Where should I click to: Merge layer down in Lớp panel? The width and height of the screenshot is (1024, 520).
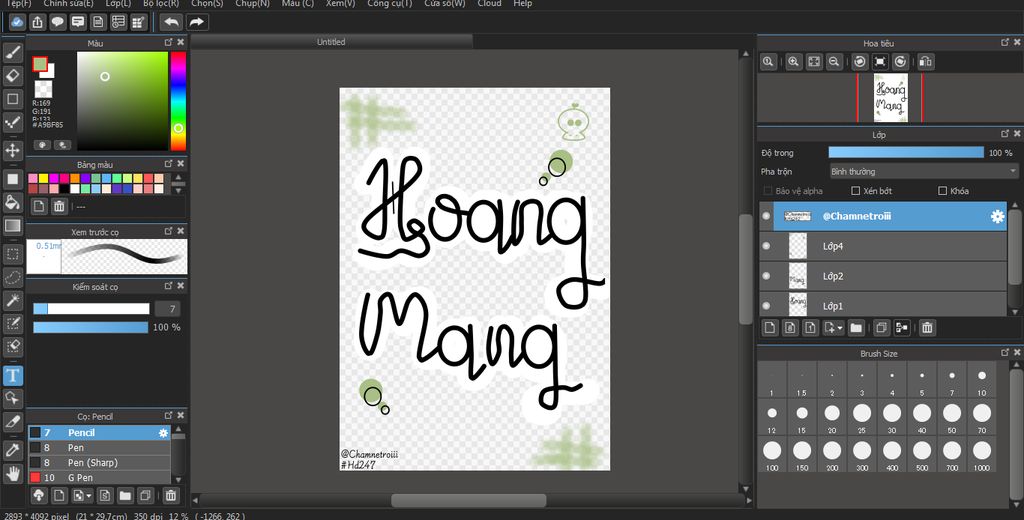coord(902,327)
